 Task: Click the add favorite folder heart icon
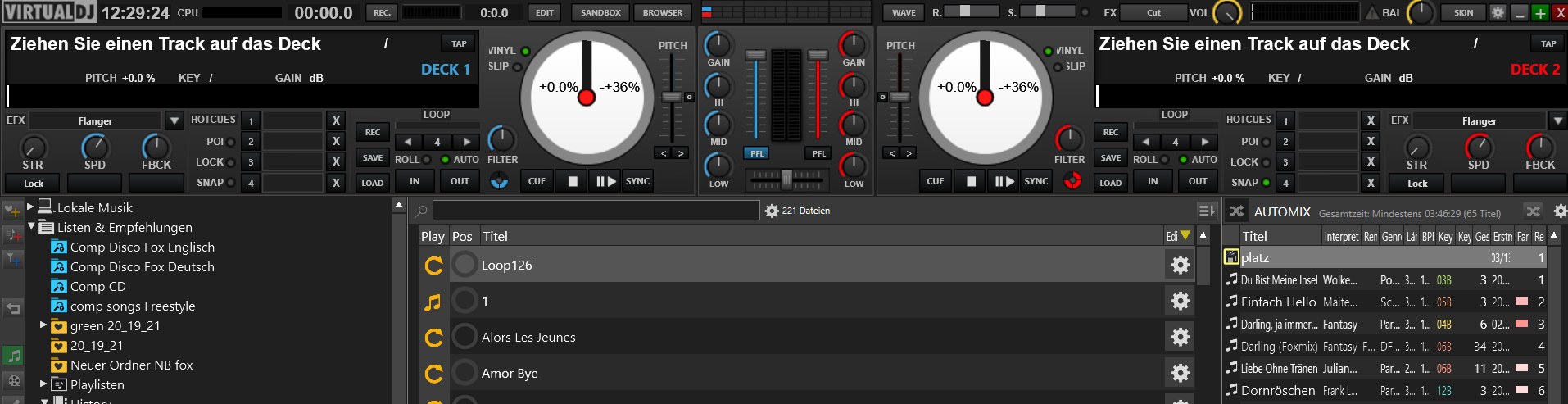tap(12, 211)
